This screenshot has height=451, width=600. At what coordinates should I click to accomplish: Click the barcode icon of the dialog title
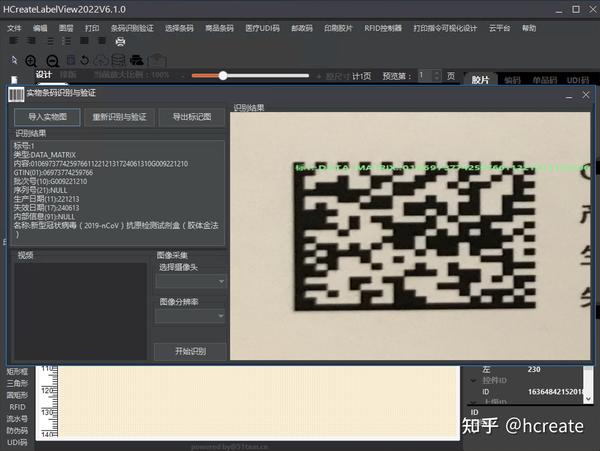pyautogui.click(x=16, y=94)
